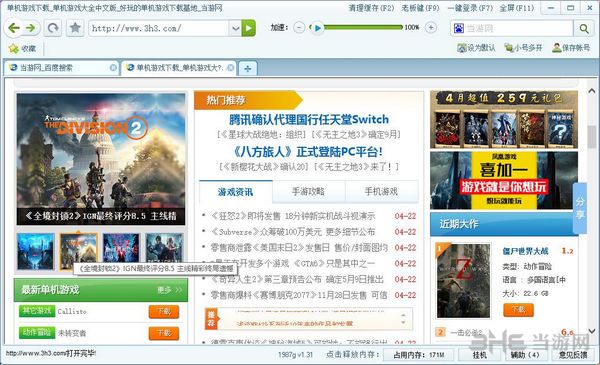600x365 pixels.
Task: Click 全屏(F11) fullscreen option
Action: (x=517, y=8)
